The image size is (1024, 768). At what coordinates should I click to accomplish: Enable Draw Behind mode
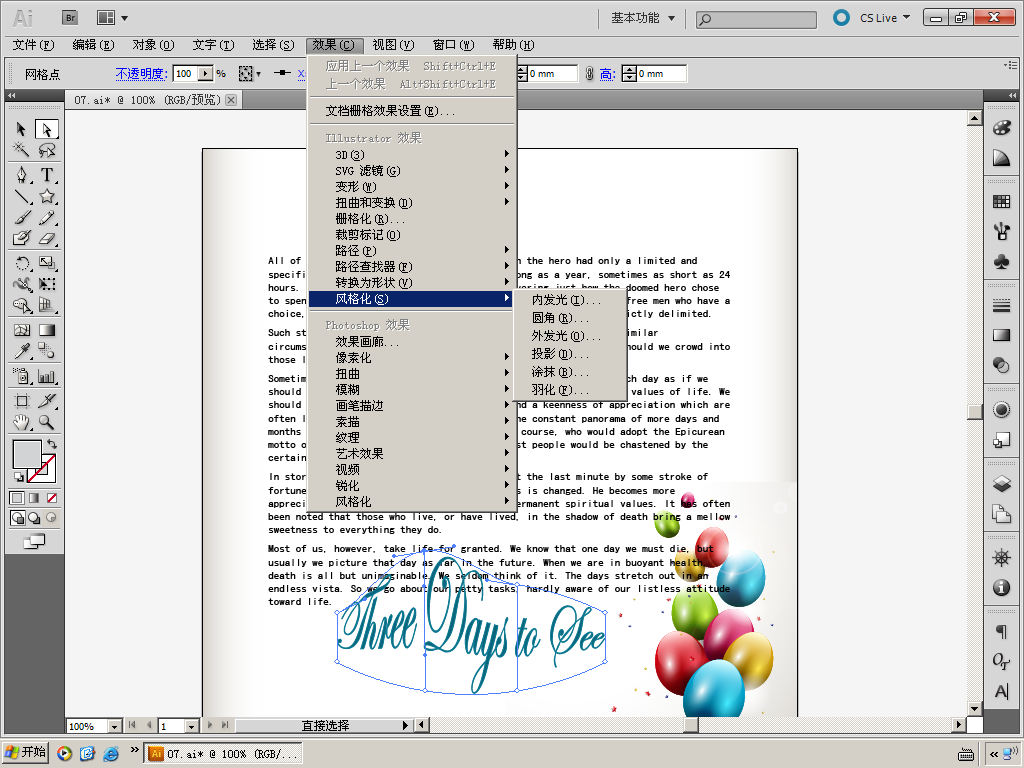click(34, 518)
